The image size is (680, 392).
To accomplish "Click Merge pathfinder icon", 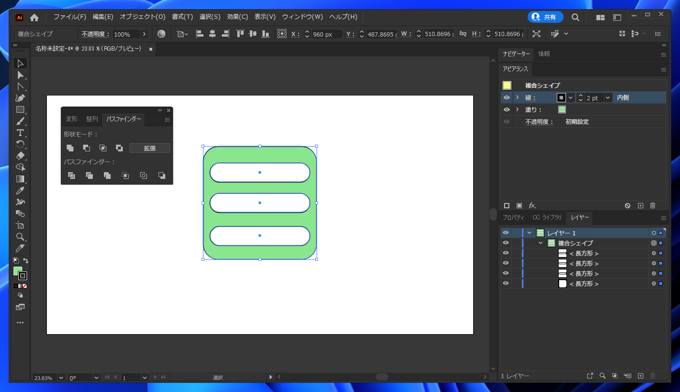I will [x=107, y=176].
